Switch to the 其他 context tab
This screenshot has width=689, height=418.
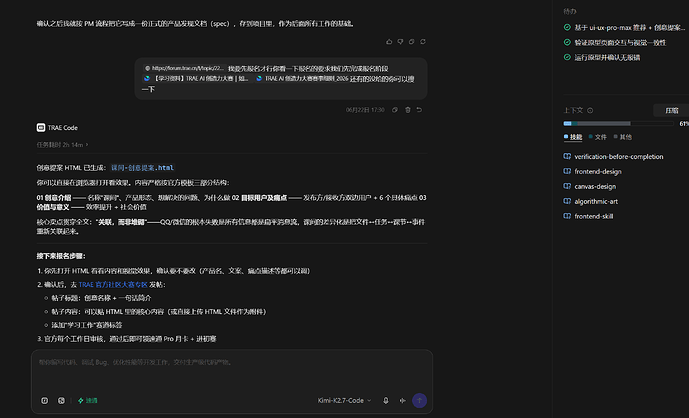pos(623,137)
